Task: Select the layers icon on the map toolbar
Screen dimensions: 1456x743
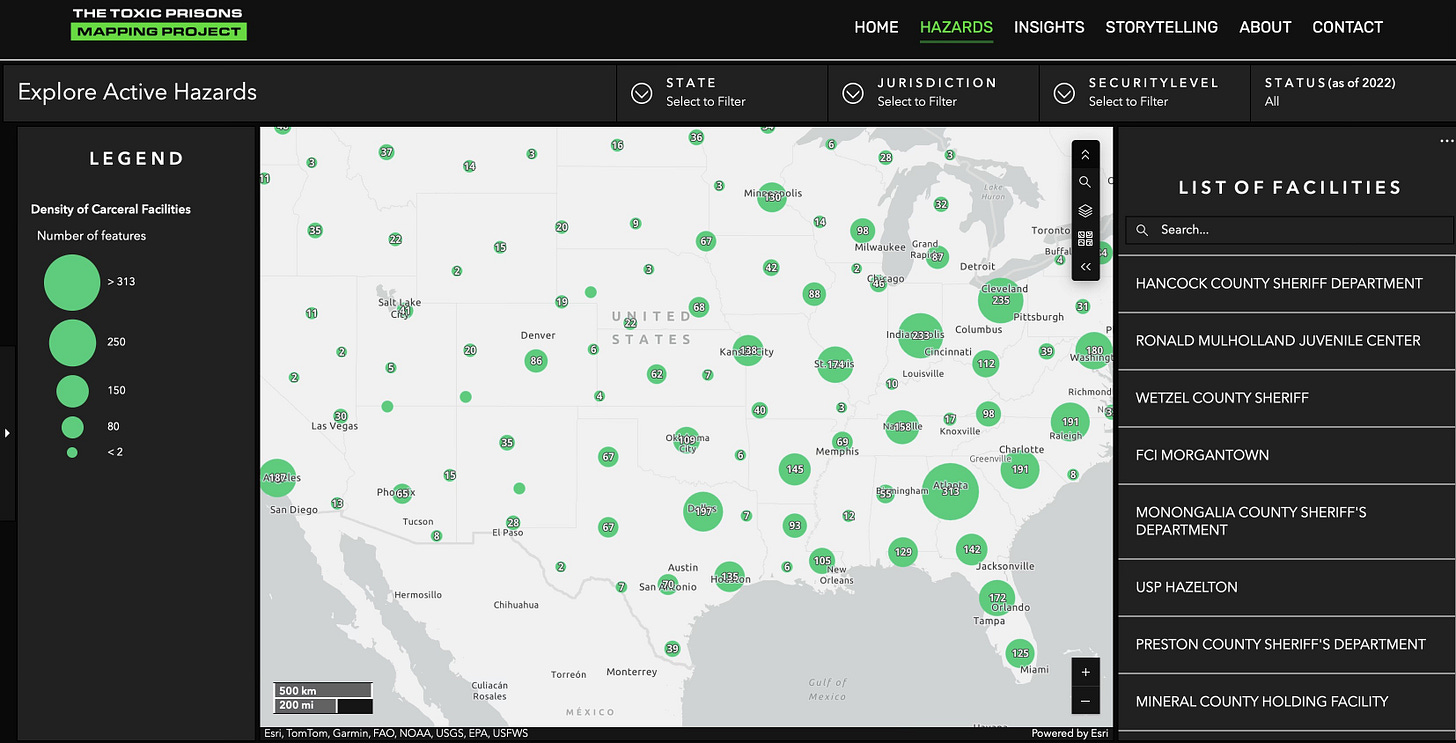Action: click(1085, 210)
